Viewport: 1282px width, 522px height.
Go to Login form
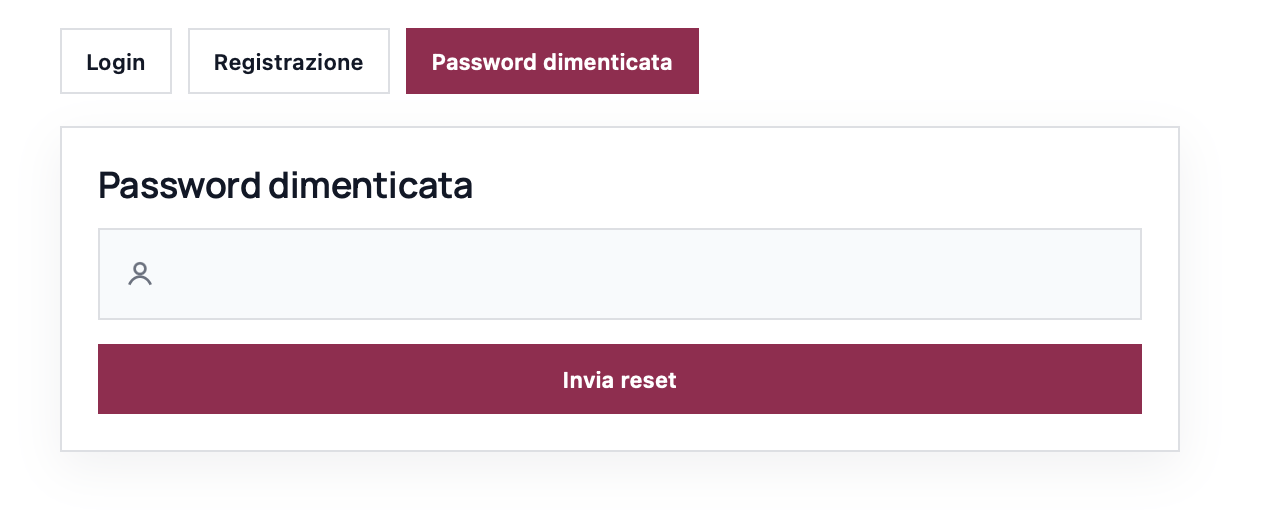[x=116, y=62]
